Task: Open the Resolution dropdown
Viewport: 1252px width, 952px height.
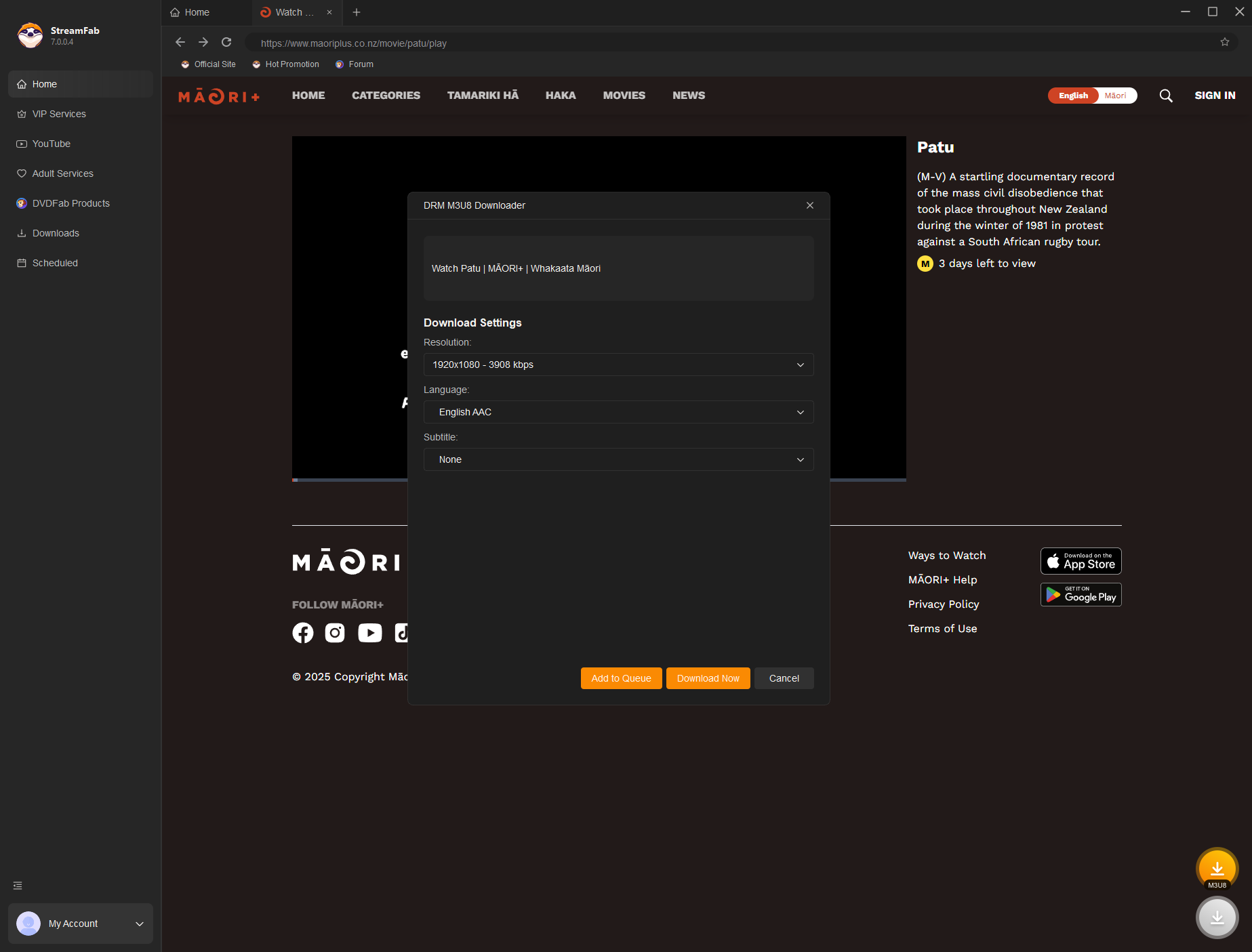Action: tap(618, 365)
